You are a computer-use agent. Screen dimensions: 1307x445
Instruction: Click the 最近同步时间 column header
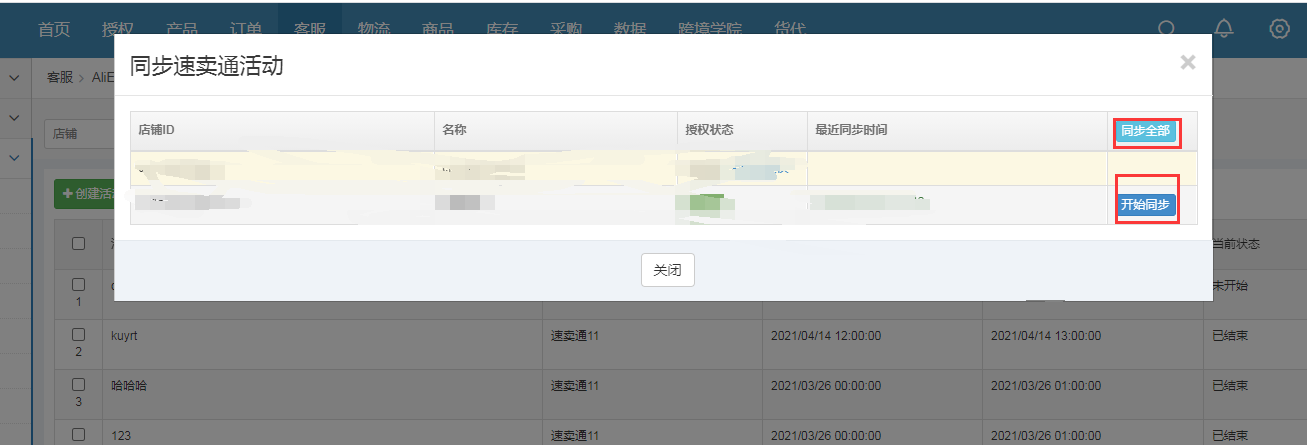coord(851,131)
